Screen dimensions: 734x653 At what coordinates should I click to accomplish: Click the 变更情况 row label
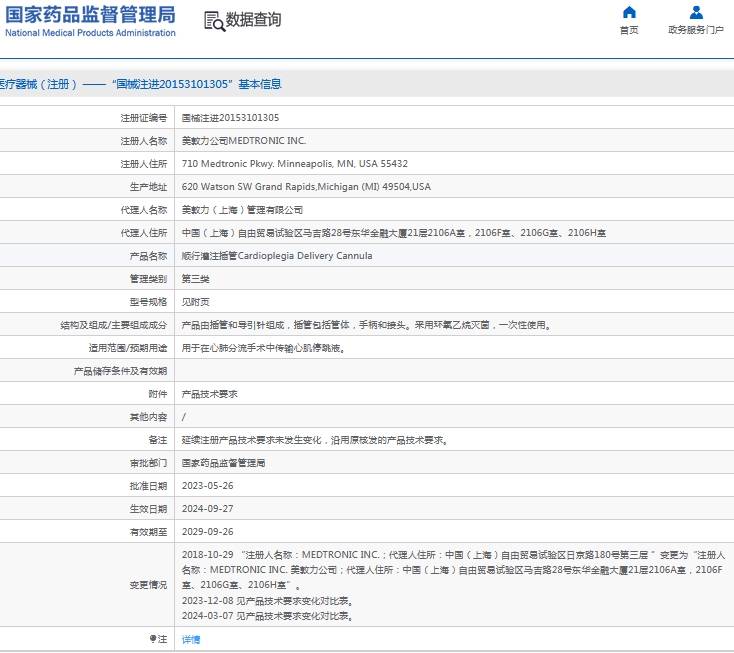pyautogui.click(x=148, y=585)
